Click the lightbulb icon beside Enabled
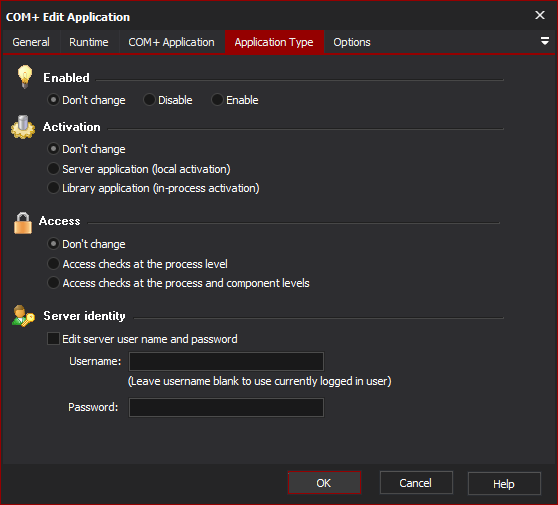The width and height of the screenshot is (558, 505). (25, 76)
